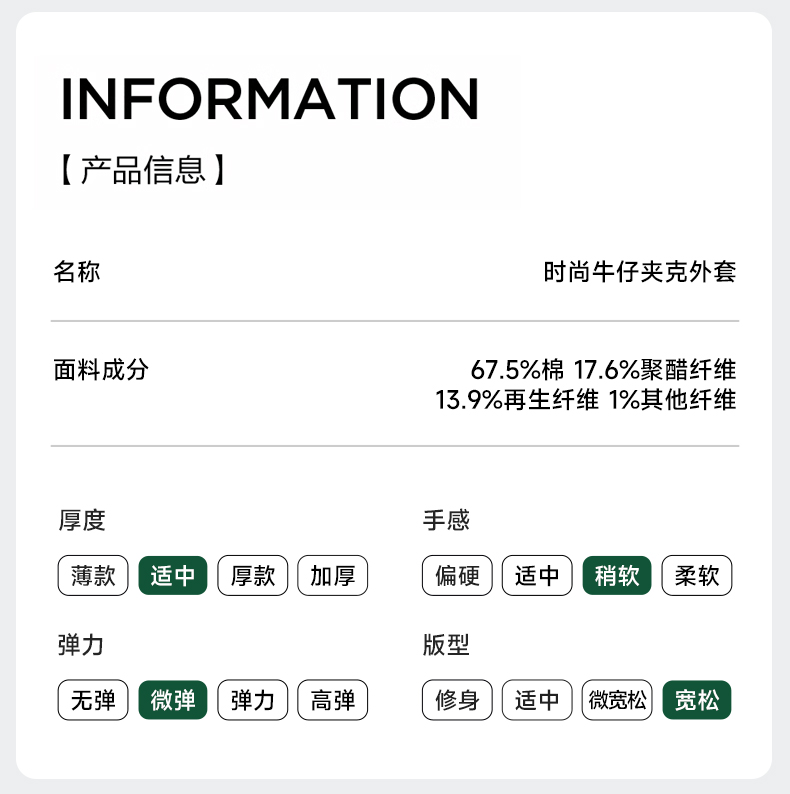Pick the 微宽松 fit option
Screen dimensions: 790x794
(x=617, y=700)
